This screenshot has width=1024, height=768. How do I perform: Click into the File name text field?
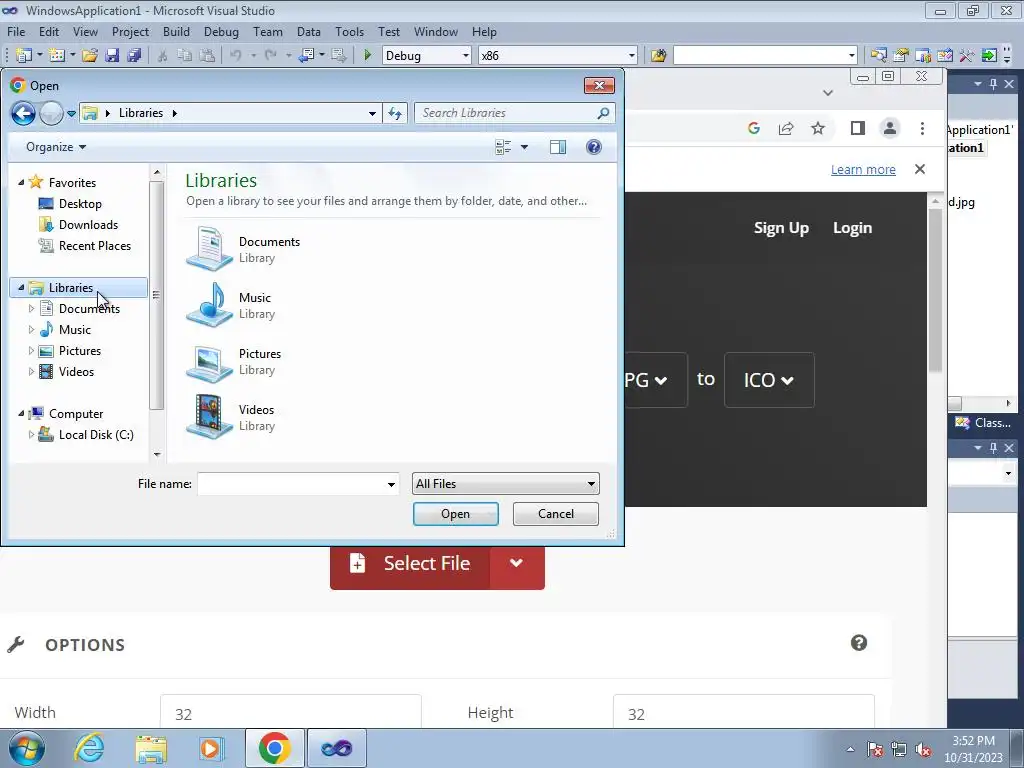(x=291, y=485)
